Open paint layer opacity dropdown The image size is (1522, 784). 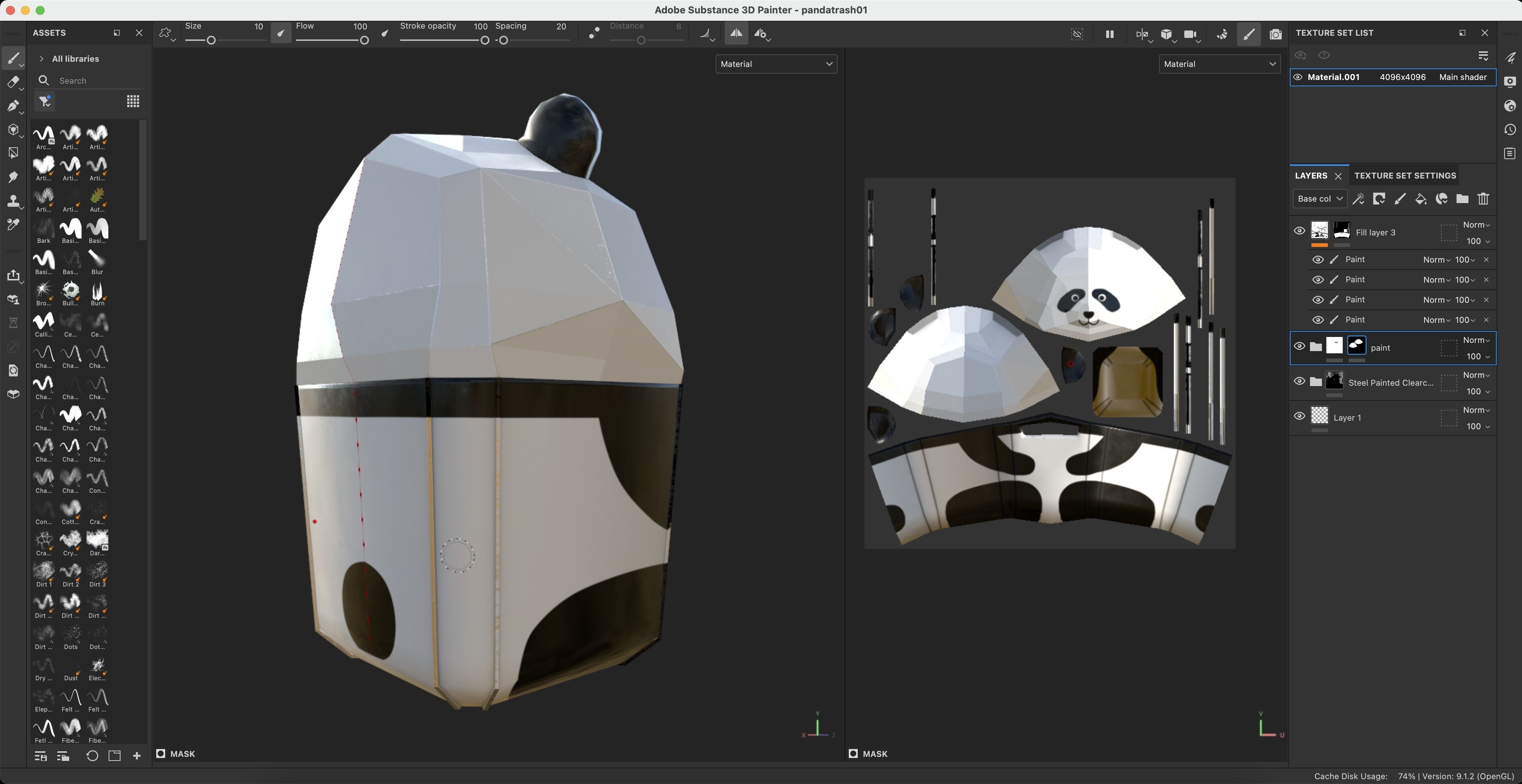click(x=1478, y=356)
